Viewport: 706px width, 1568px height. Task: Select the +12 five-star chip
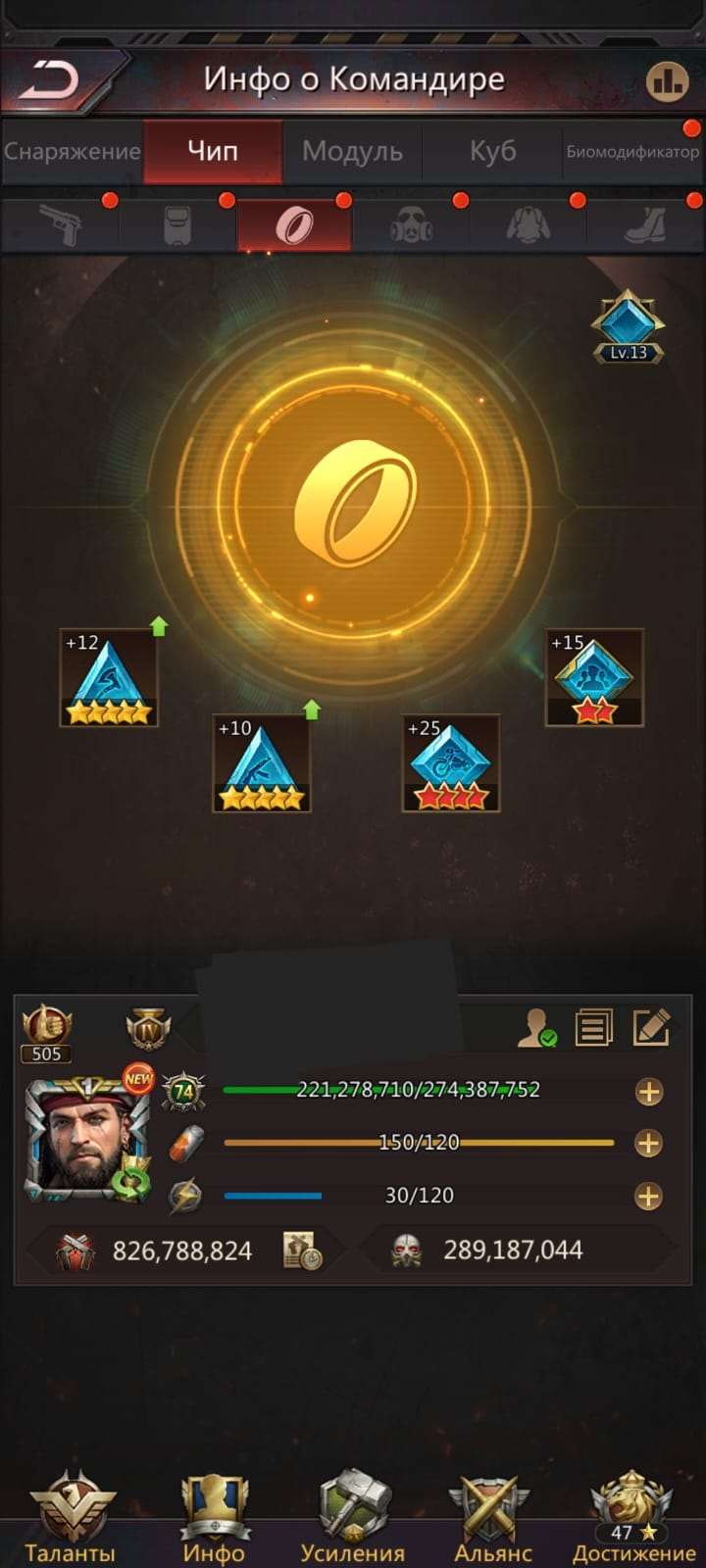[x=109, y=678]
